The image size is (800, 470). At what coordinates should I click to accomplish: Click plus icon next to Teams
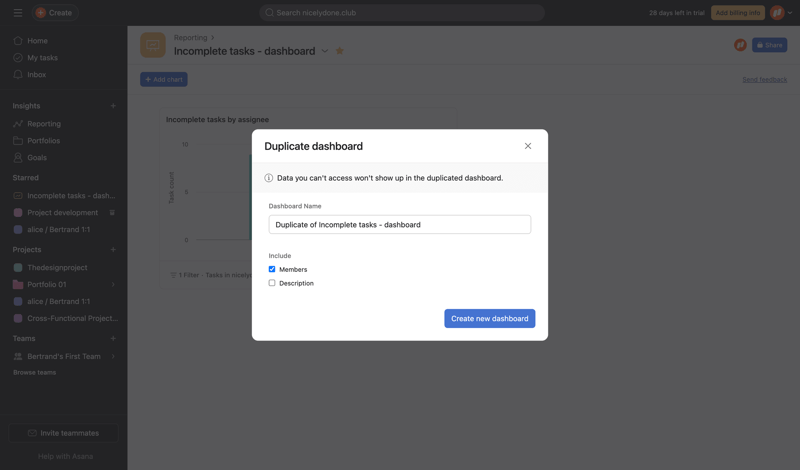pos(113,338)
